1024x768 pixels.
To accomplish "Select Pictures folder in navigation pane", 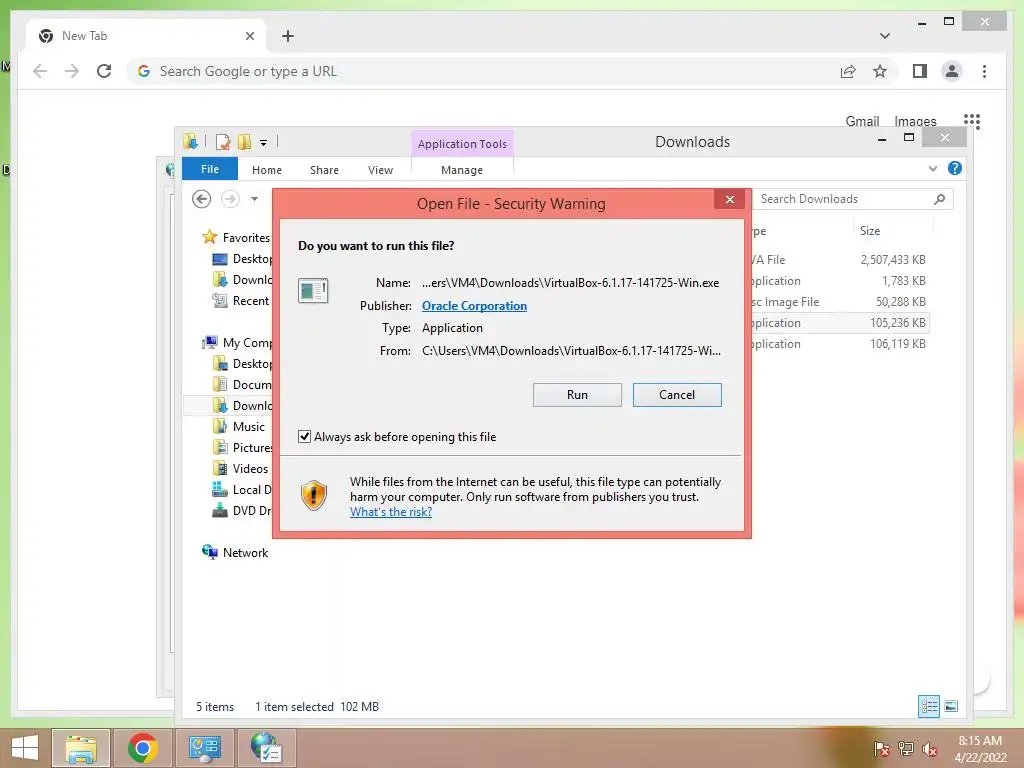I will click(x=242, y=447).
